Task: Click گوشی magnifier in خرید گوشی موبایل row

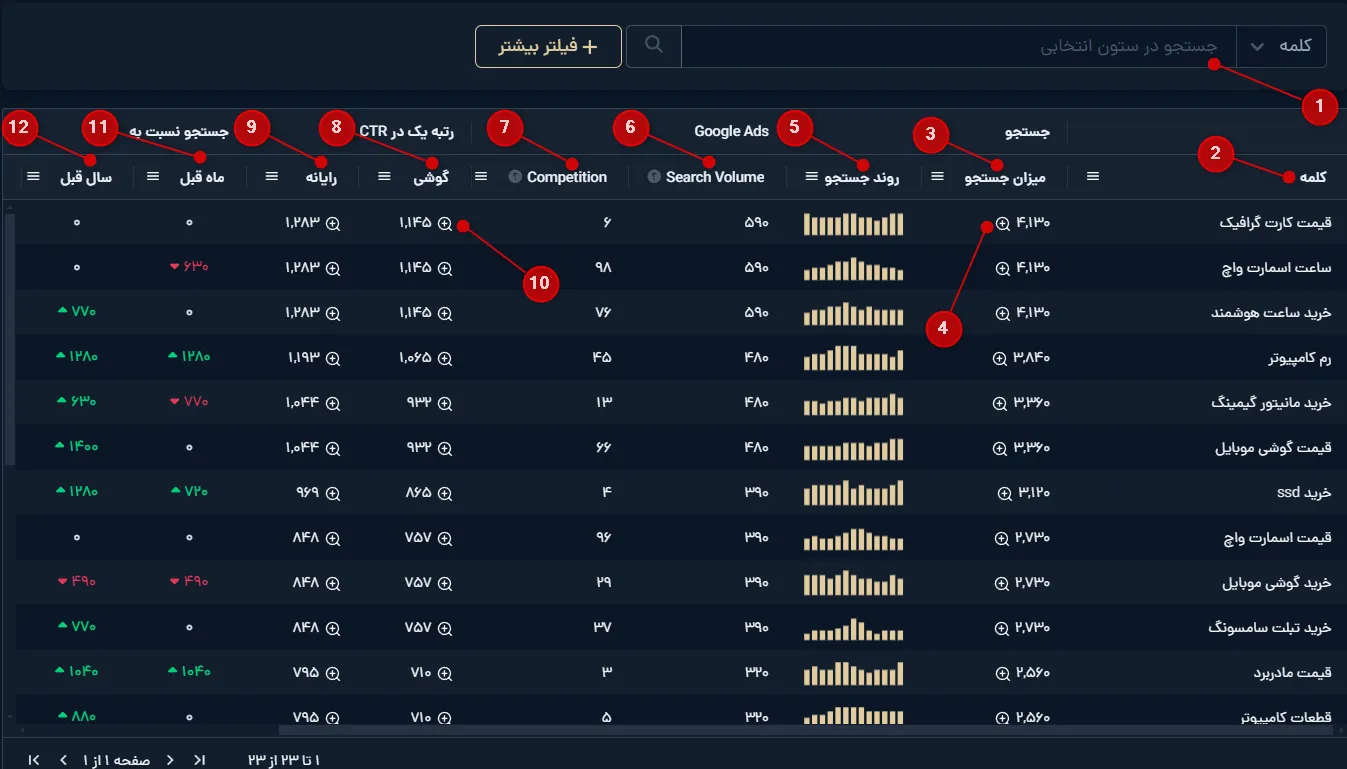Action: [445, 583]
